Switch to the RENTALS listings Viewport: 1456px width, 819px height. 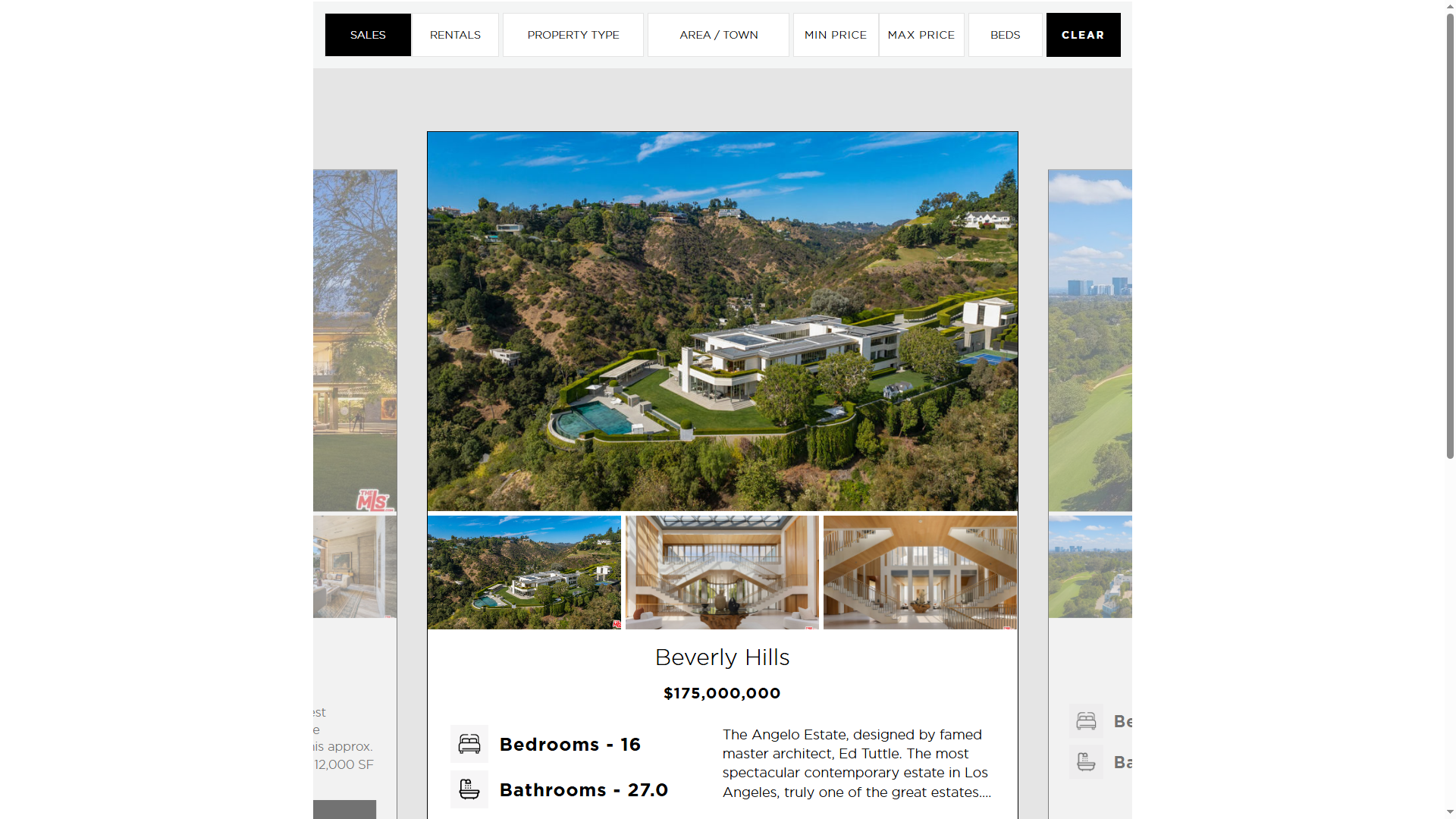tap(455, 35)
